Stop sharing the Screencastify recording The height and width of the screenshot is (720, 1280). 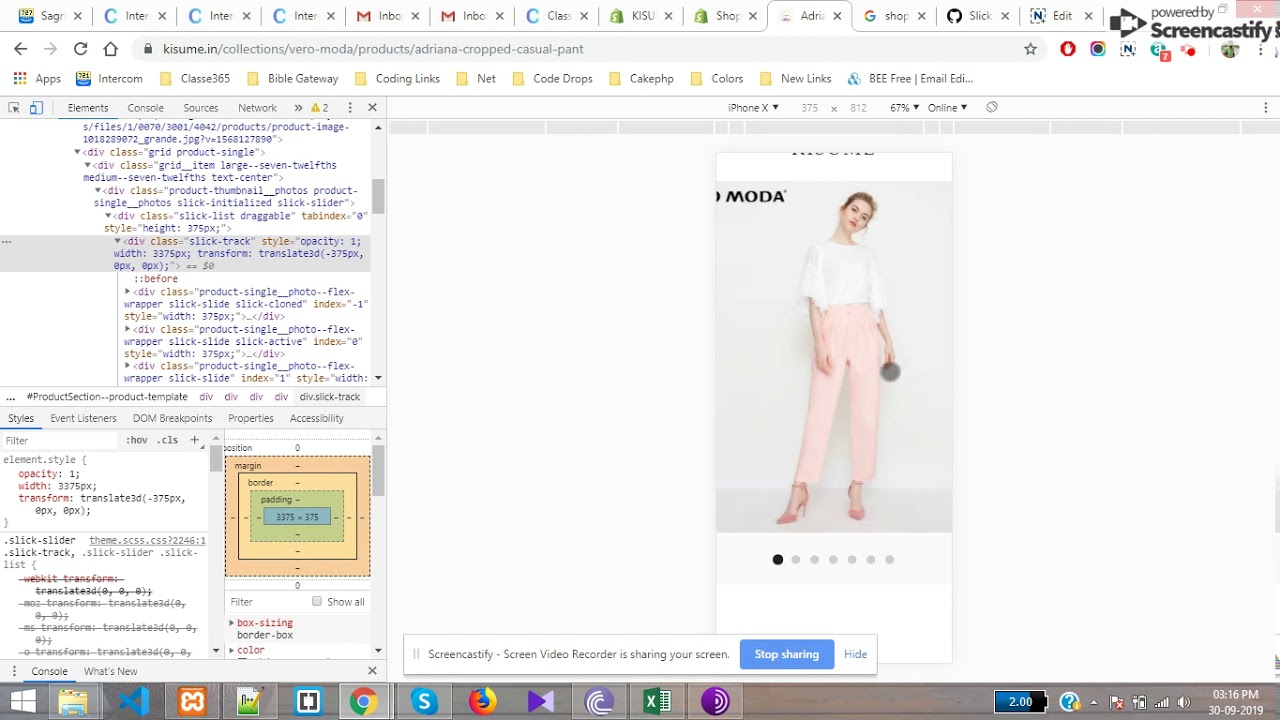coord(786,654)
